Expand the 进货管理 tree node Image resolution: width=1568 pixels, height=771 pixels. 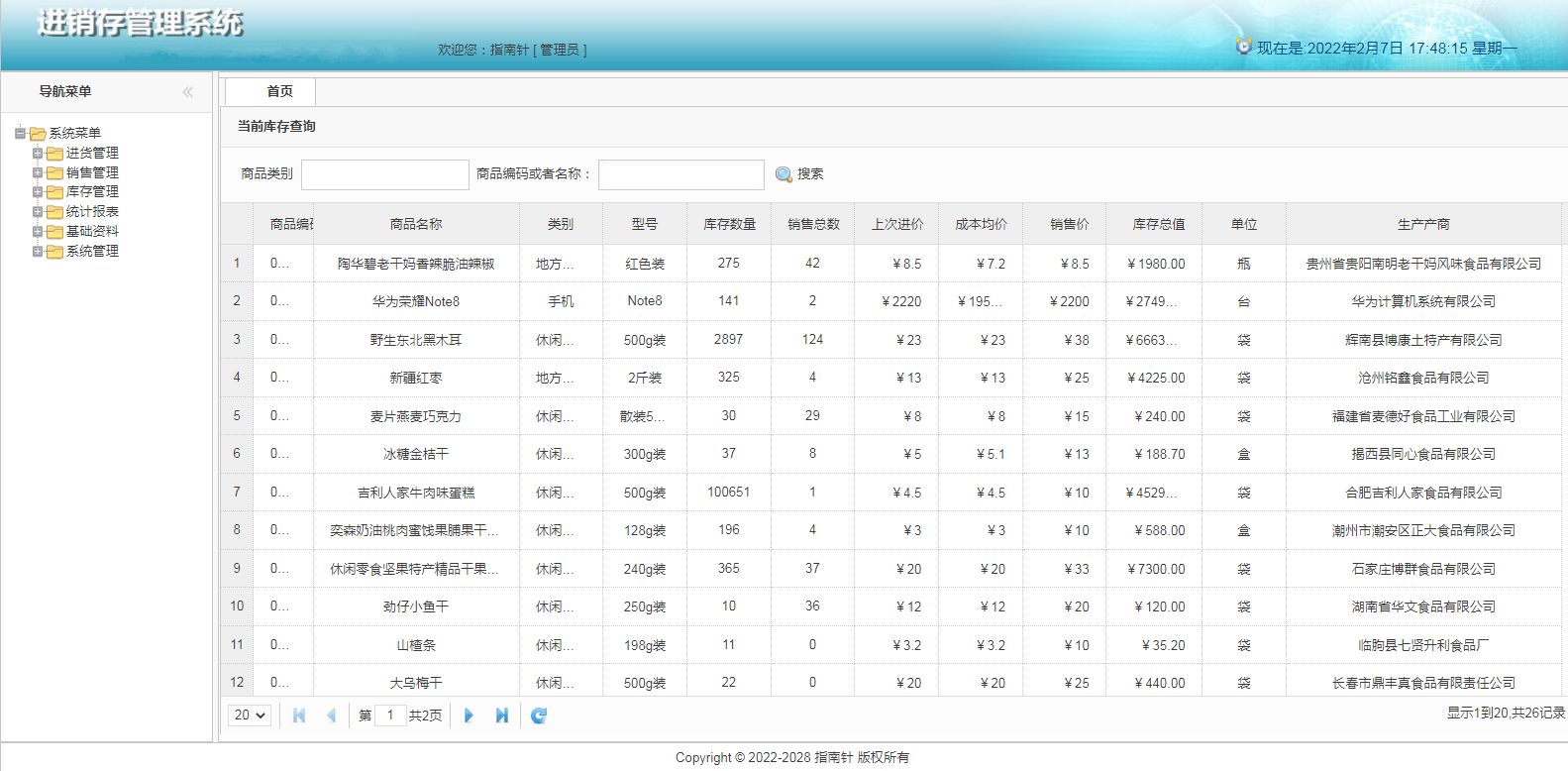tap(38, 153)
